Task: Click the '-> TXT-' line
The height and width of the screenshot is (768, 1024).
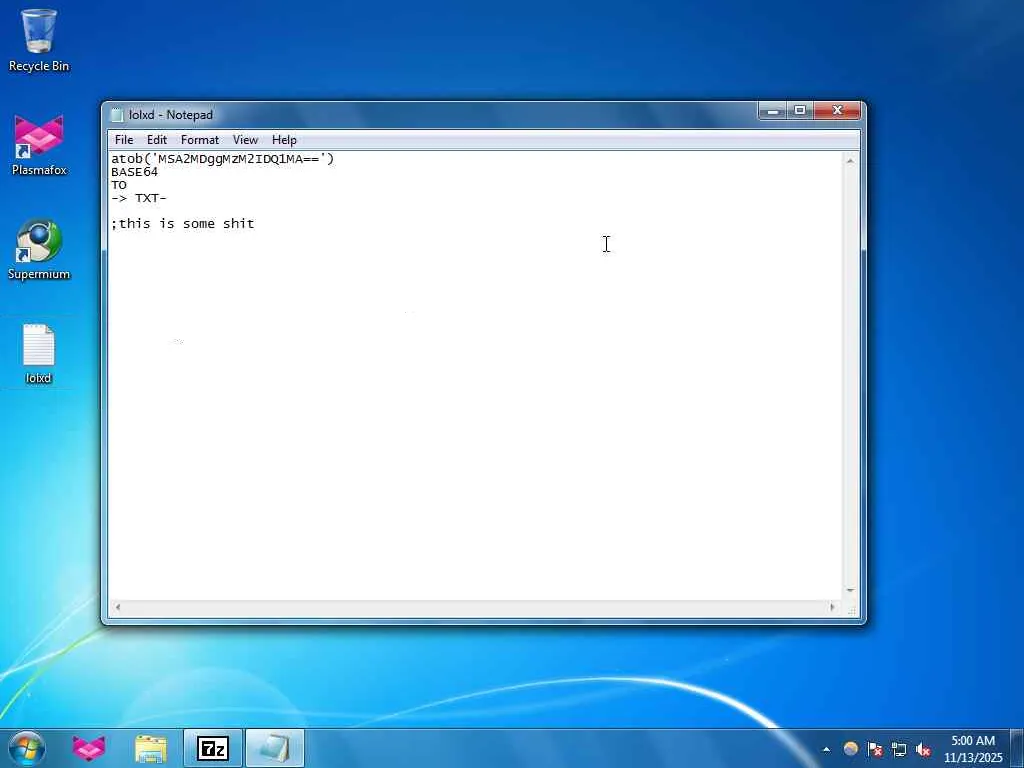Action: point(139,198)
